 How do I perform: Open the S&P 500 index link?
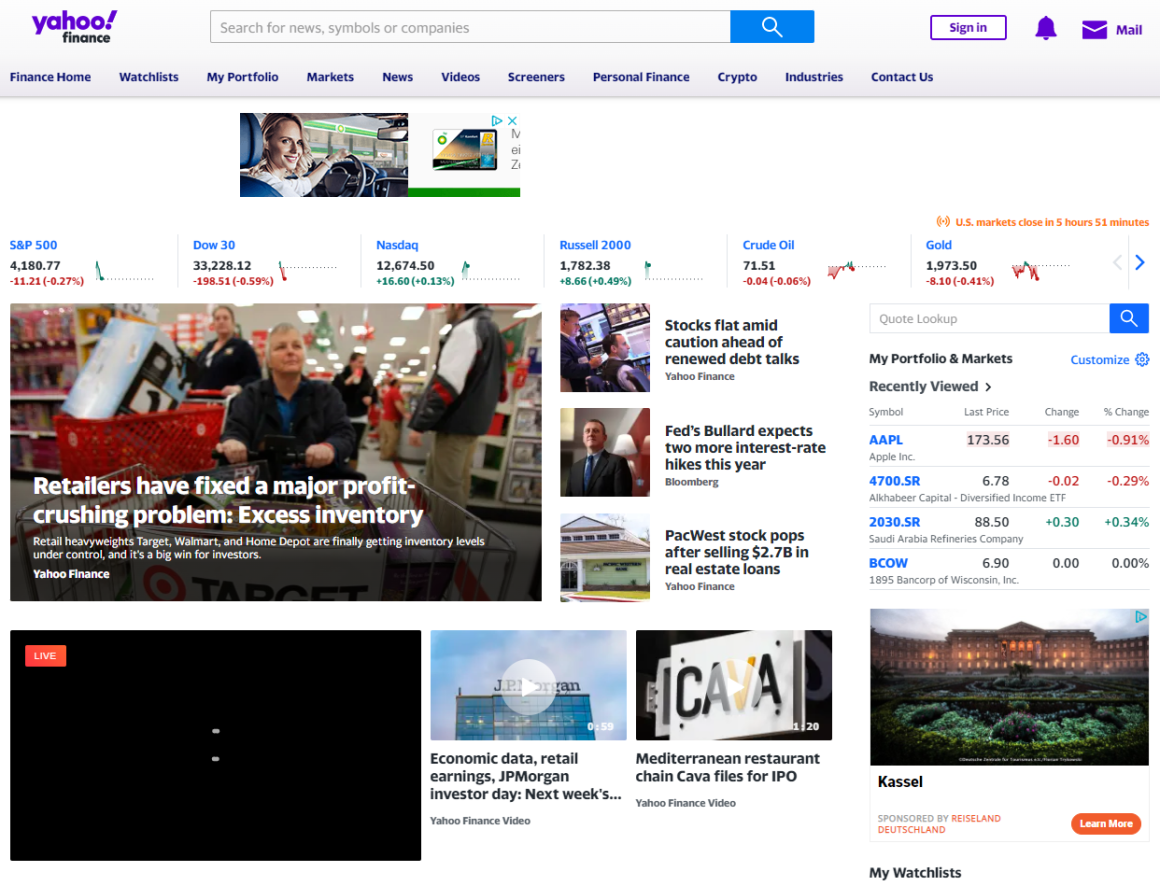[x=33, y=245]
